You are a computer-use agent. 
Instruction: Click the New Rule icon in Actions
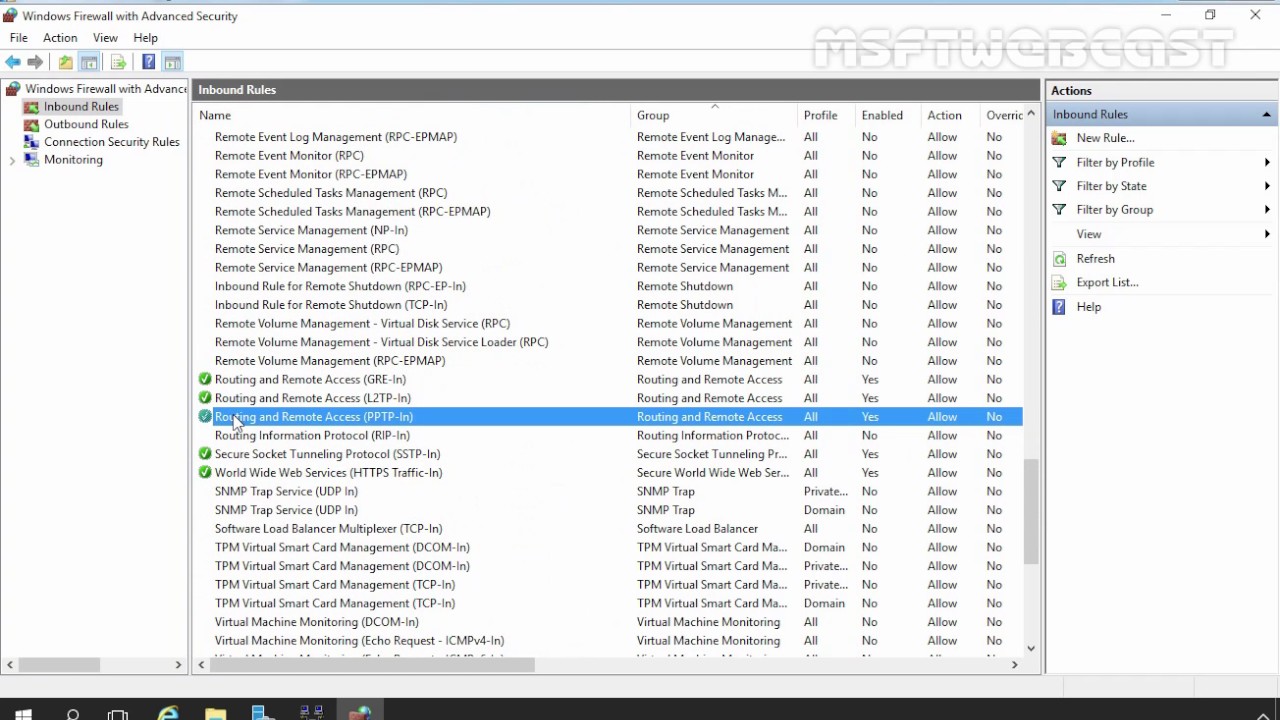(x=1059, y=138)
